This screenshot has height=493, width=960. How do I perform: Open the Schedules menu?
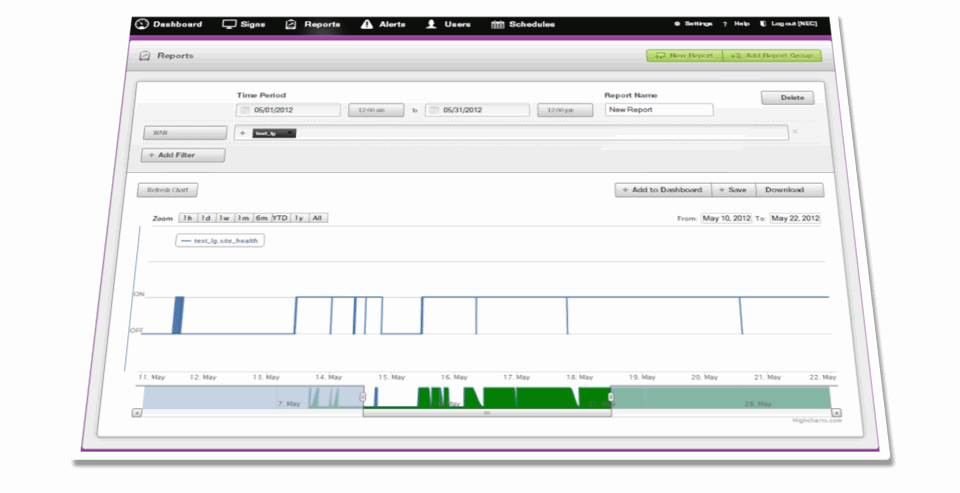(523, 24)
